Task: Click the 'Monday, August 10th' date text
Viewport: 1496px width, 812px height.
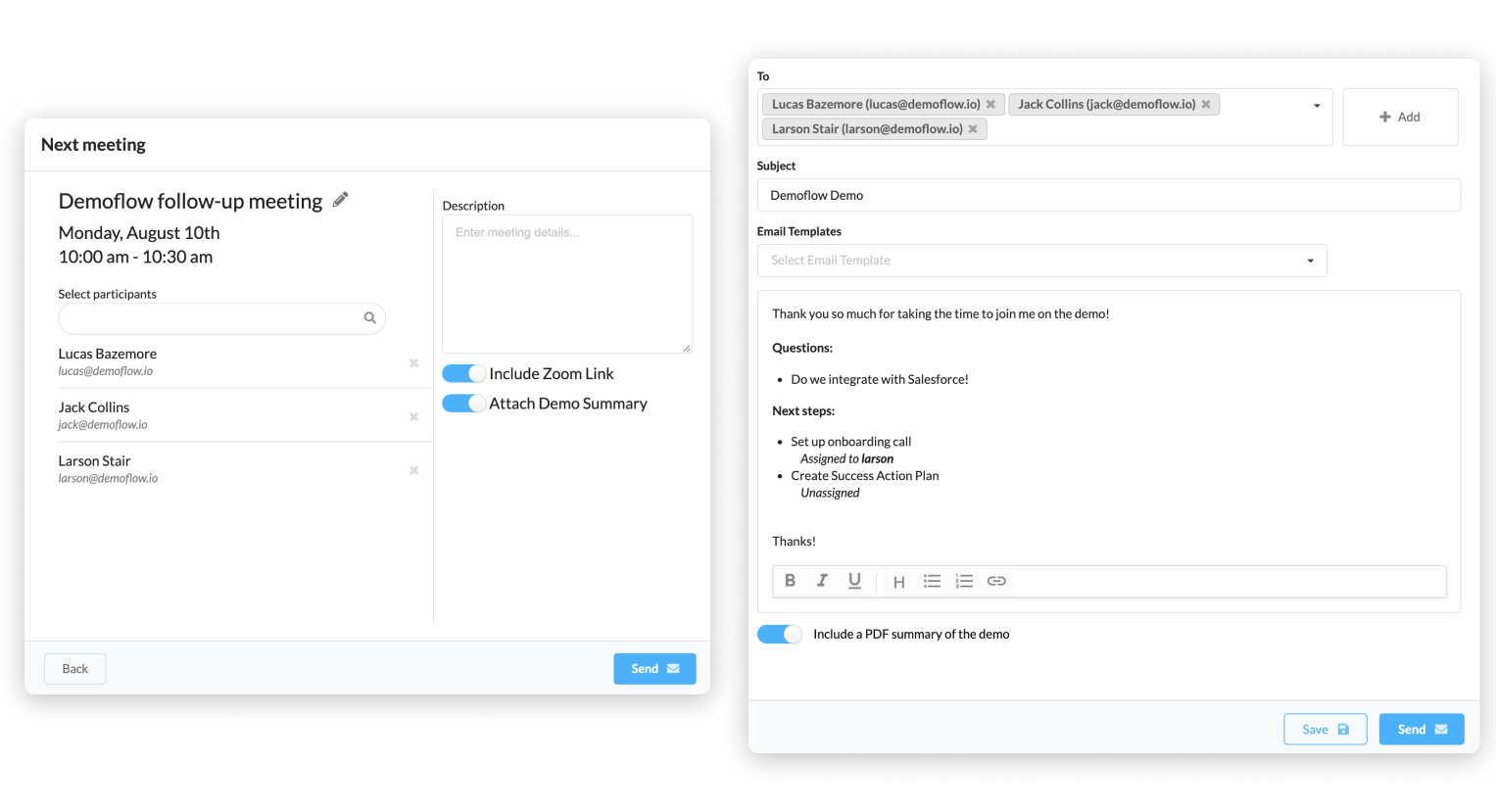Action: pos(139,233)
